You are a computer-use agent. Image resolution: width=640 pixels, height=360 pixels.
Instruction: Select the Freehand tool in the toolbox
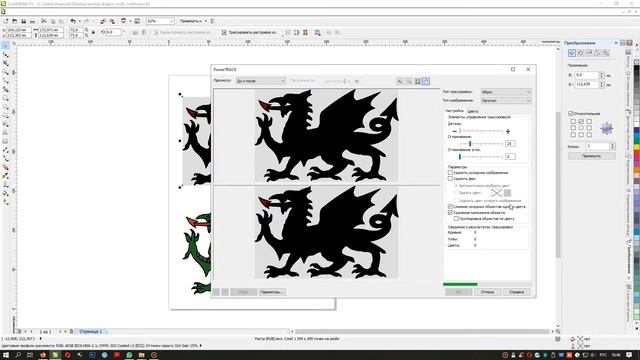(5, 80)
